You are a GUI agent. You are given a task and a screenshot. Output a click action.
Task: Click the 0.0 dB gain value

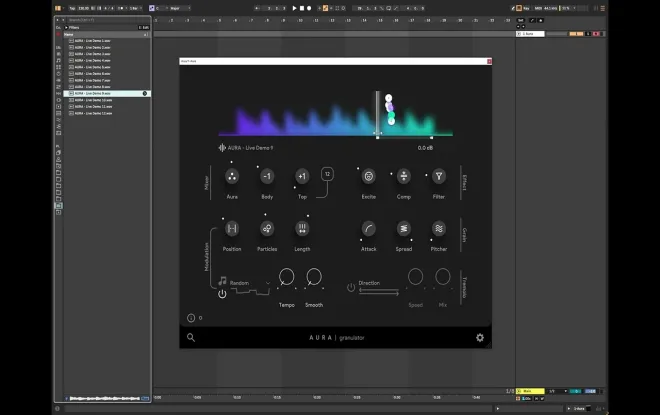425,148
